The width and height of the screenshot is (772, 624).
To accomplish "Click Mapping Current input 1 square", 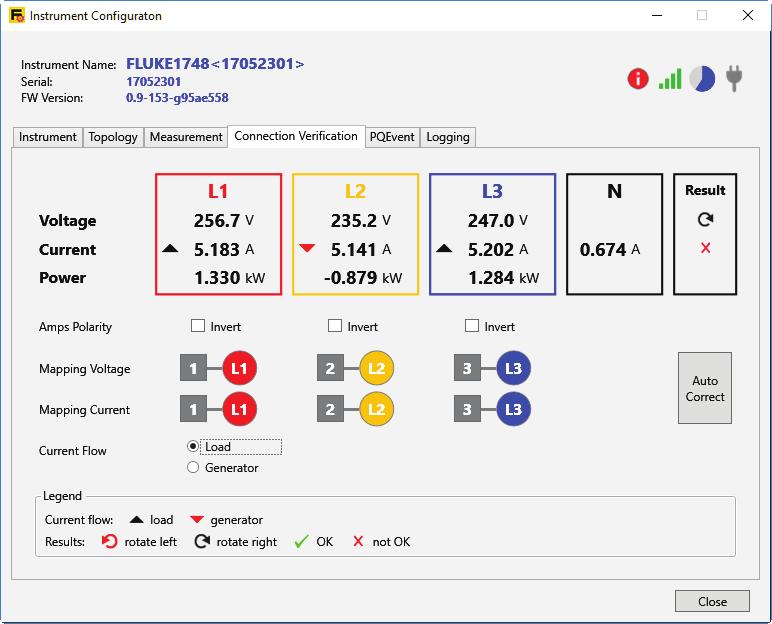I will (193, 409).
